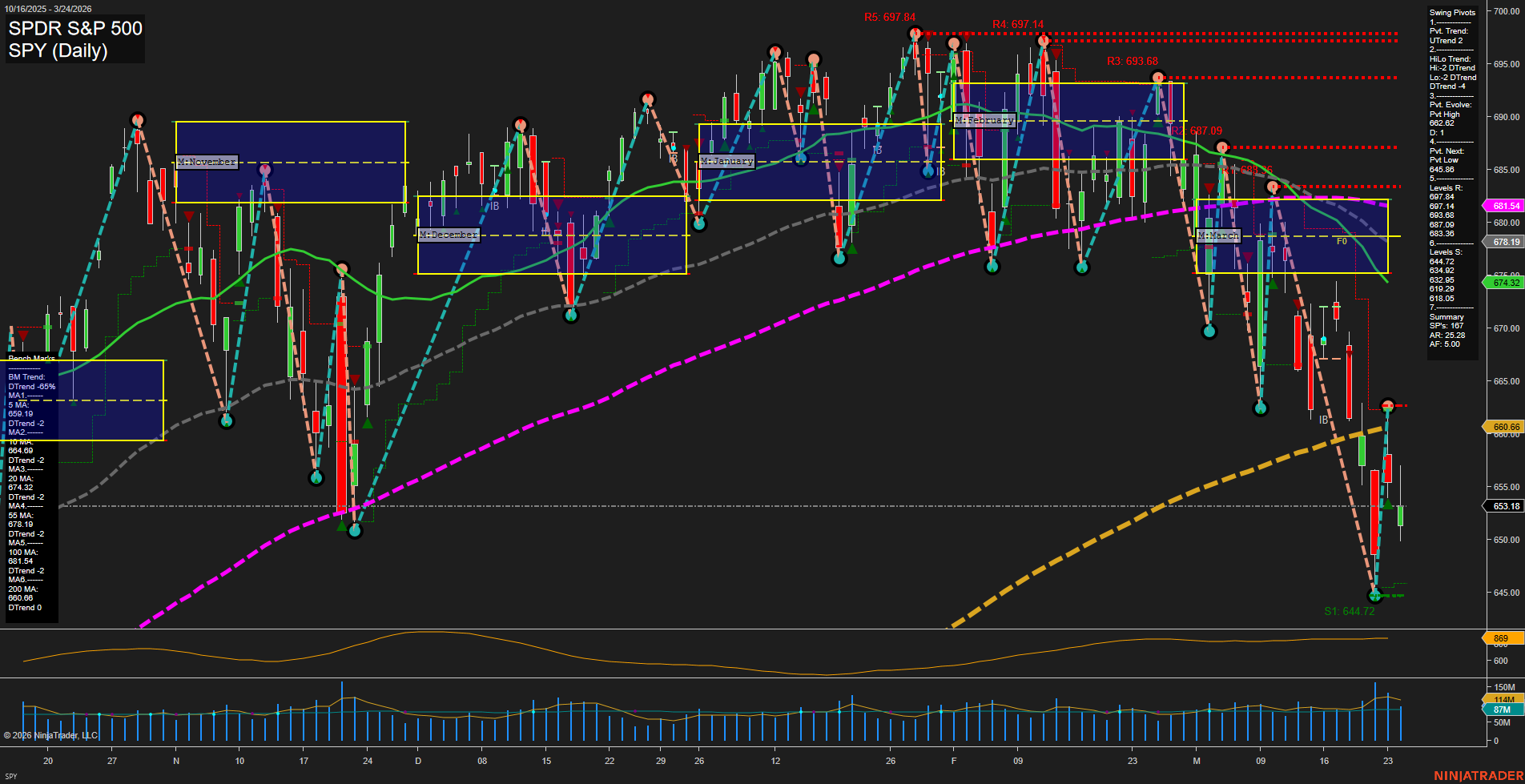1525x784 pixels.
Task: Select the yellow 660.66 price tag
Action: (1505, 427)
